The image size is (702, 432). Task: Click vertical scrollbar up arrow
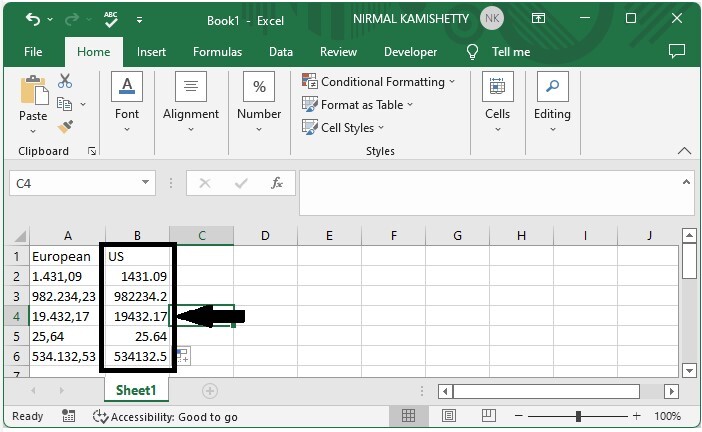pos(689,235)
